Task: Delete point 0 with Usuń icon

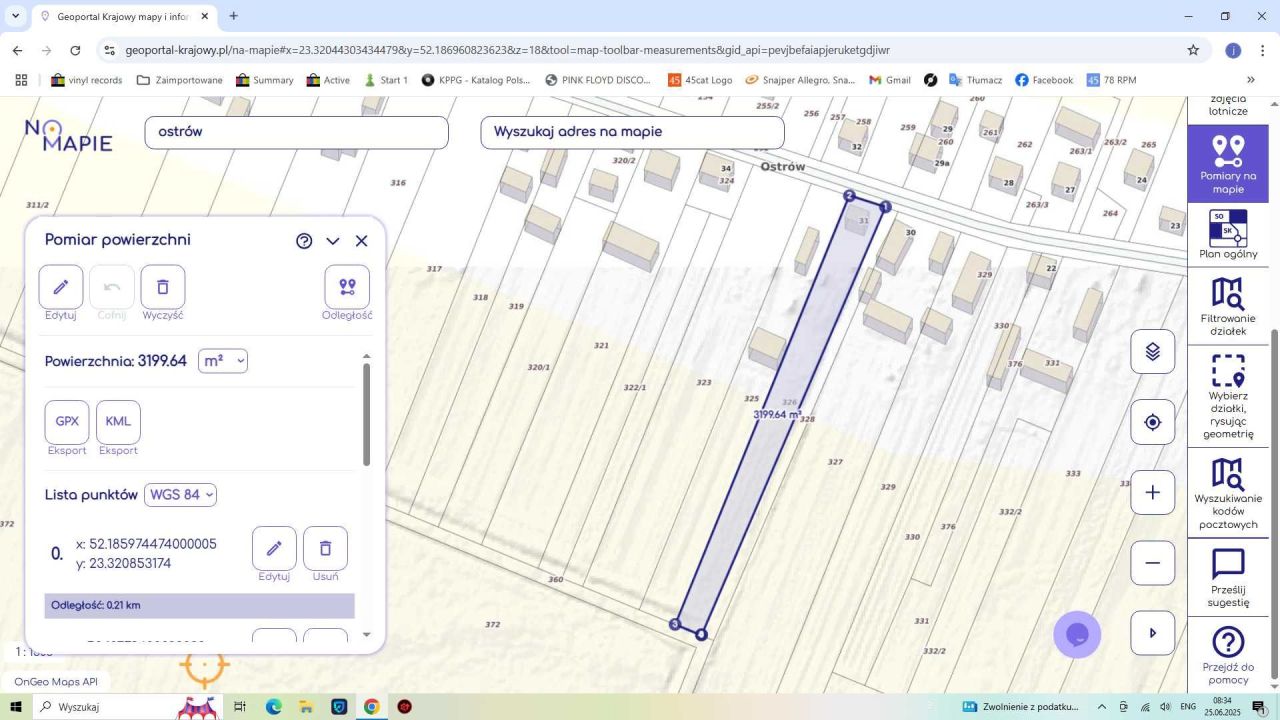Action: click(x=325, y=548)
